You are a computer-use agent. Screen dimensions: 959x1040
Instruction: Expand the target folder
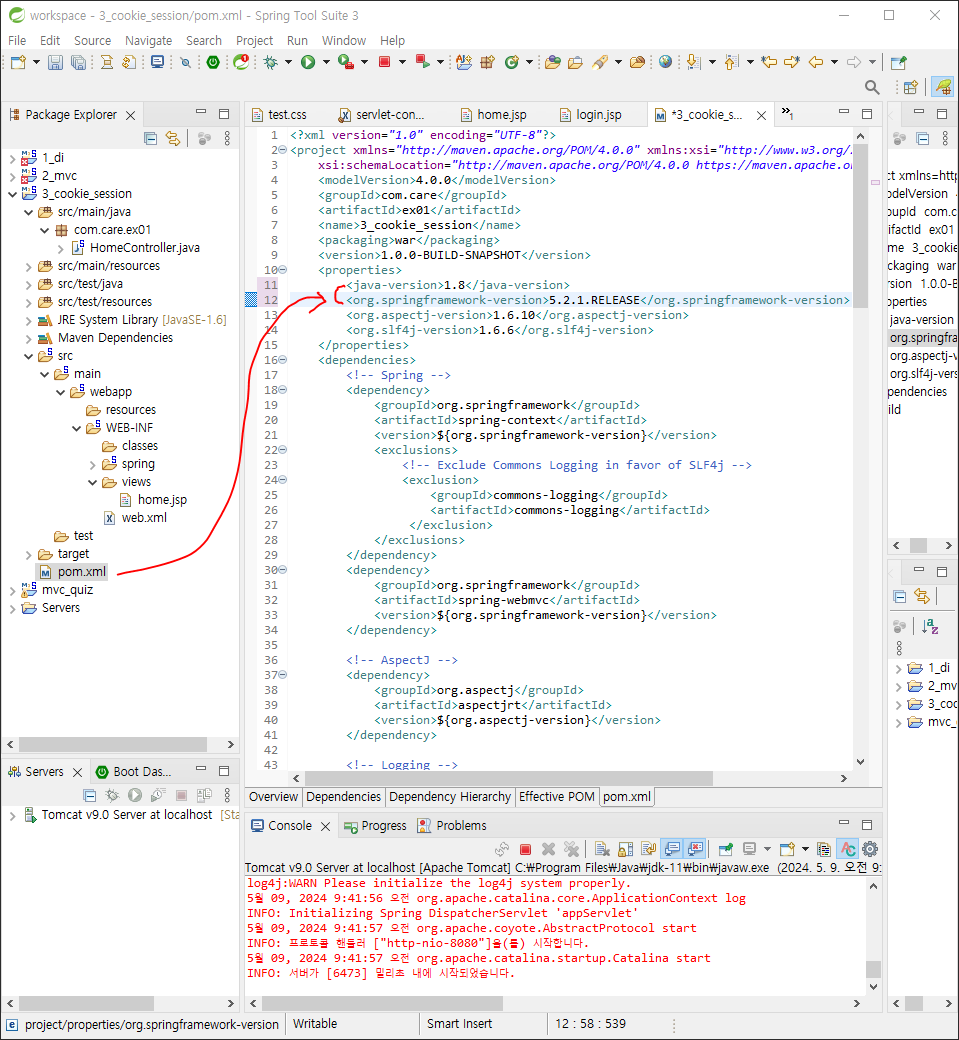[29, 554]
